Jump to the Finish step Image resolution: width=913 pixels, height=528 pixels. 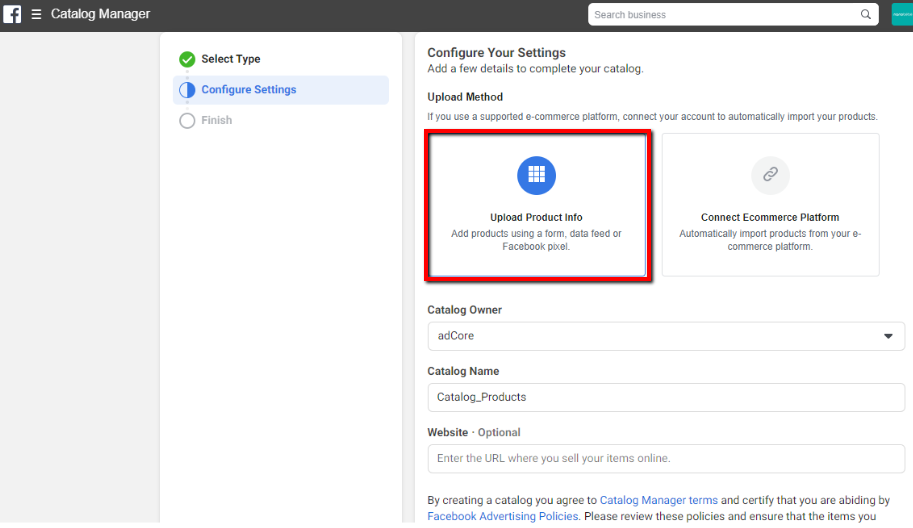click(x=217, y=121)
